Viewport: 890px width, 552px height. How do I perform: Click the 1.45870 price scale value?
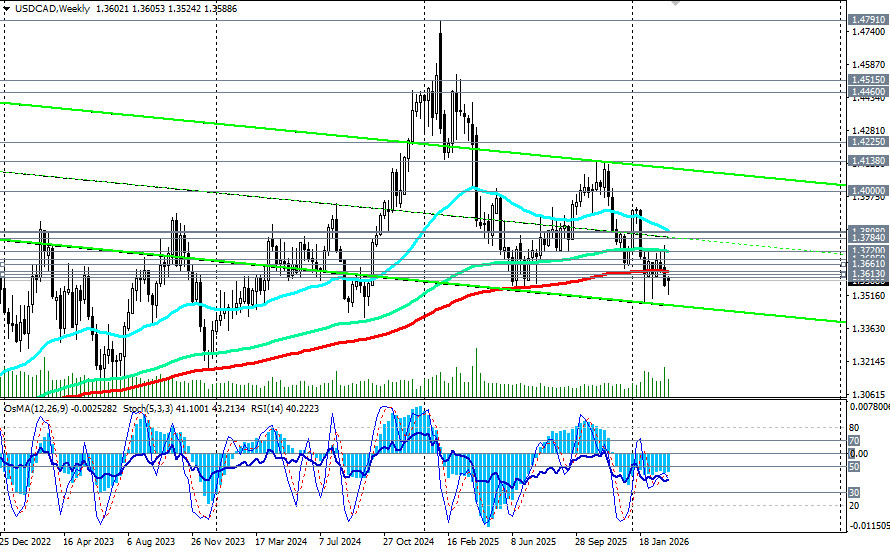(867, 65)
